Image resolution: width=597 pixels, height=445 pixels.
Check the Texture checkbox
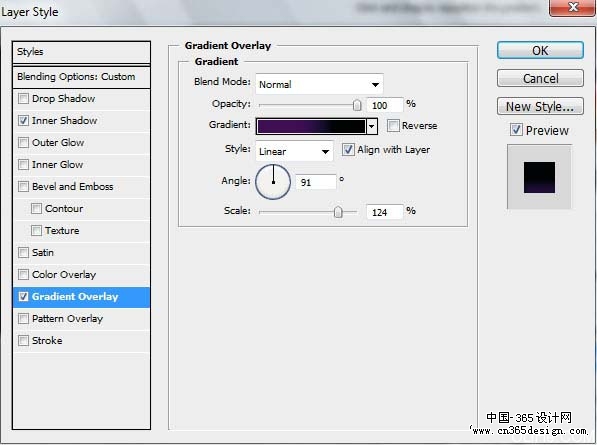point(36,231)
